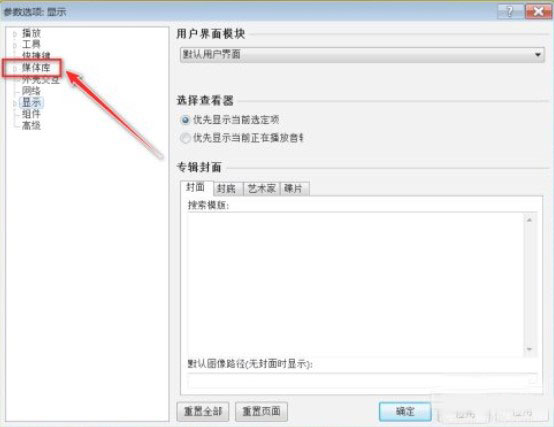Click the help question mark button
The image size is (554, 427).
[x=510, y=12]
